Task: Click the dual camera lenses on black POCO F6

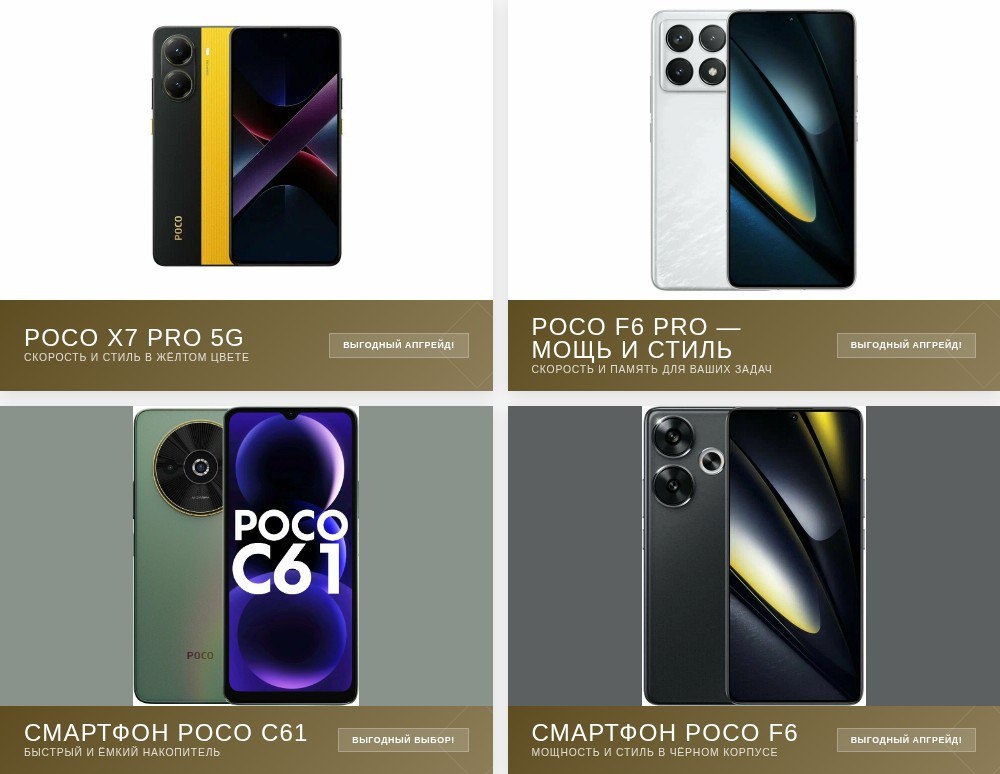Action: [x=673, y=461]
